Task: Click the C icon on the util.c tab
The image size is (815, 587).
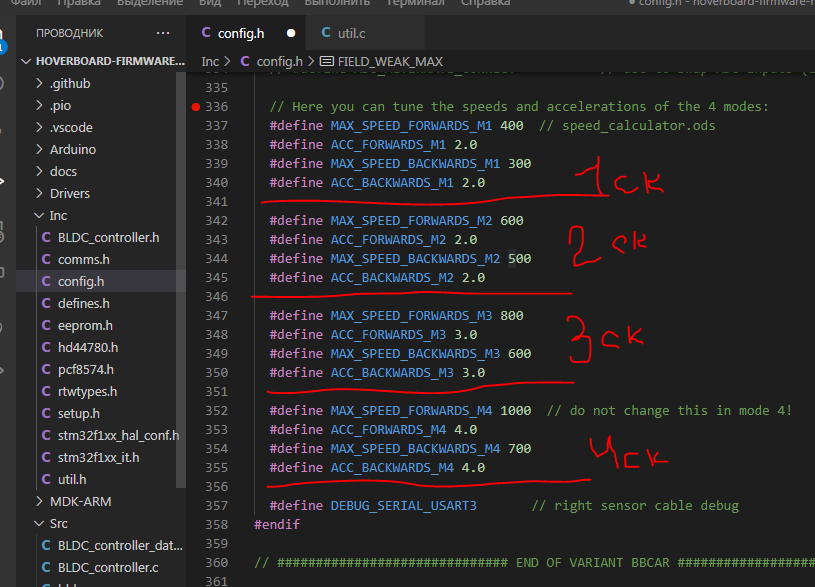Action: pyautogui.click(x=325, y=33)
